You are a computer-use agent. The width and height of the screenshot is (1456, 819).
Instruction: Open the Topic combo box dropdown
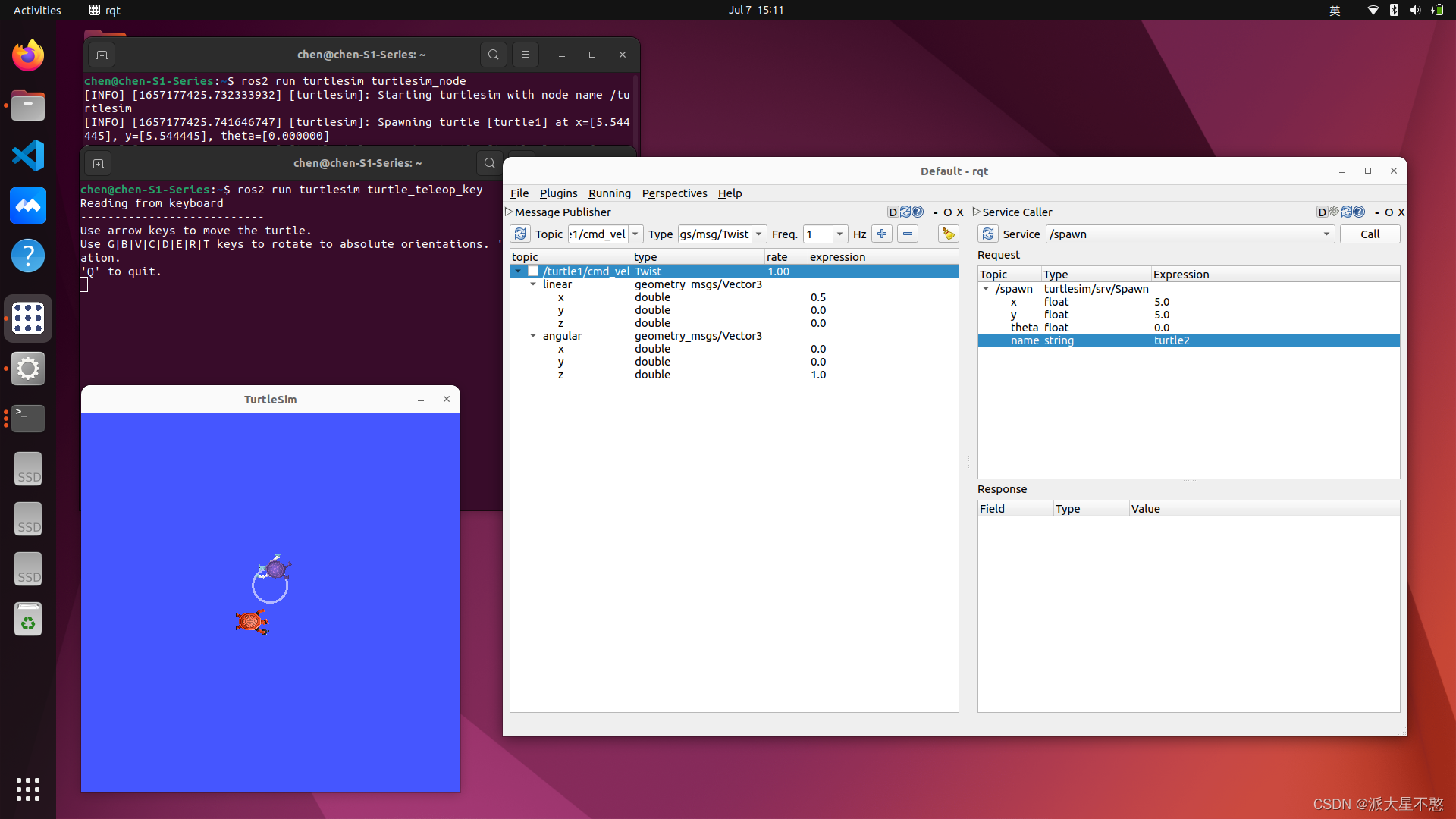pos(635,234)
